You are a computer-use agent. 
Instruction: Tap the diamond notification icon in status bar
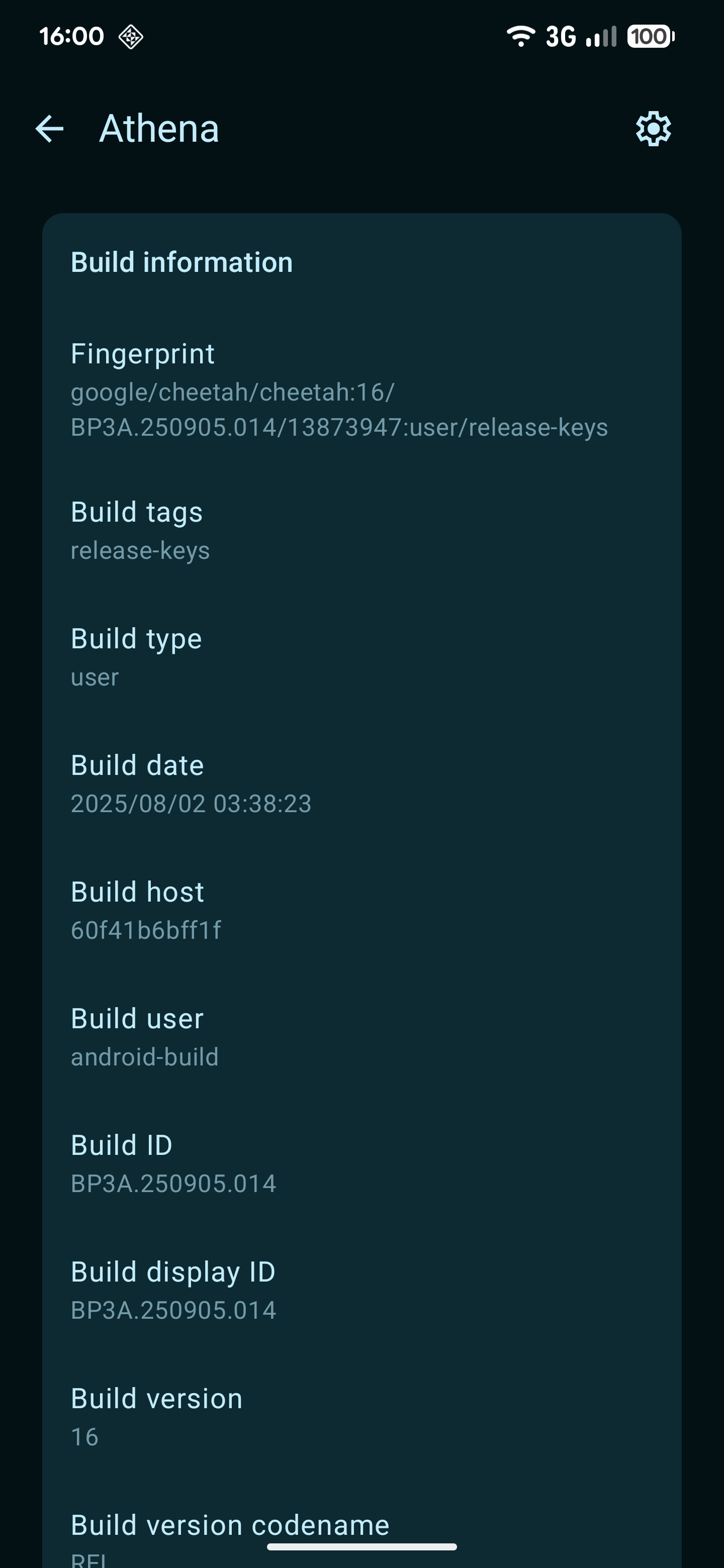[x=130, y=37]
